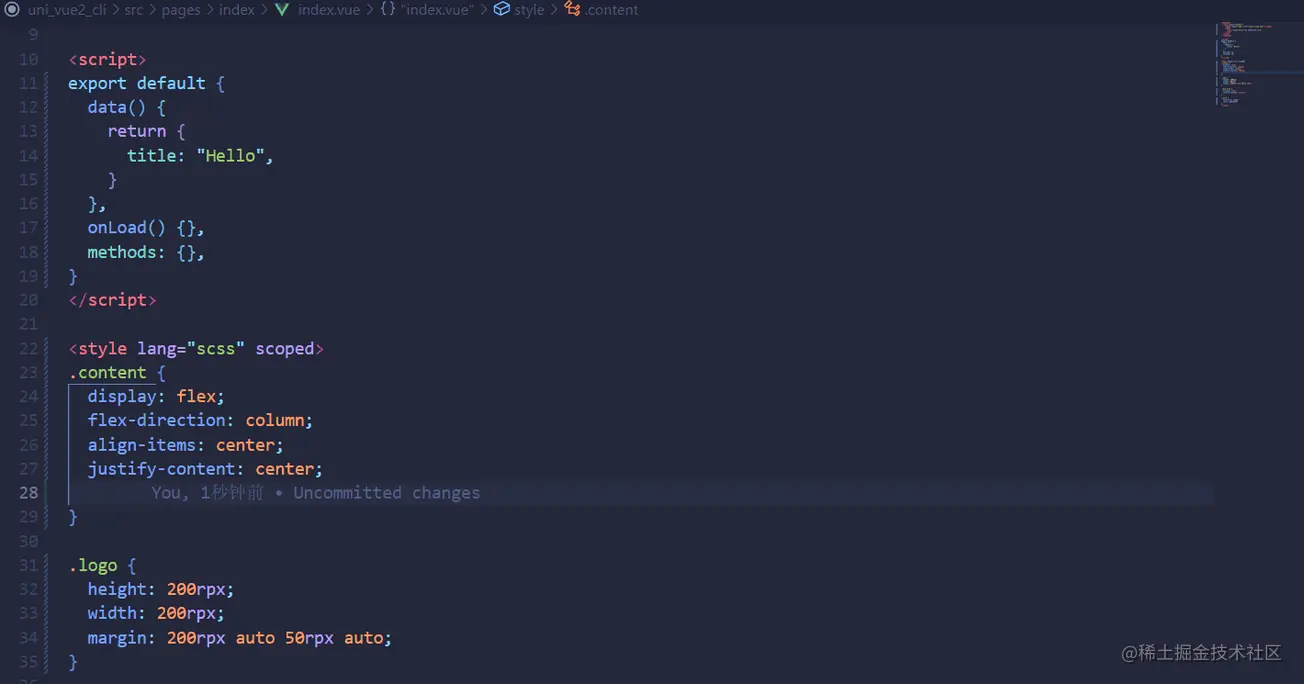The image size is (1304, 684).
Task: Click the opening script tag on line 10
Action: (107, 60)
